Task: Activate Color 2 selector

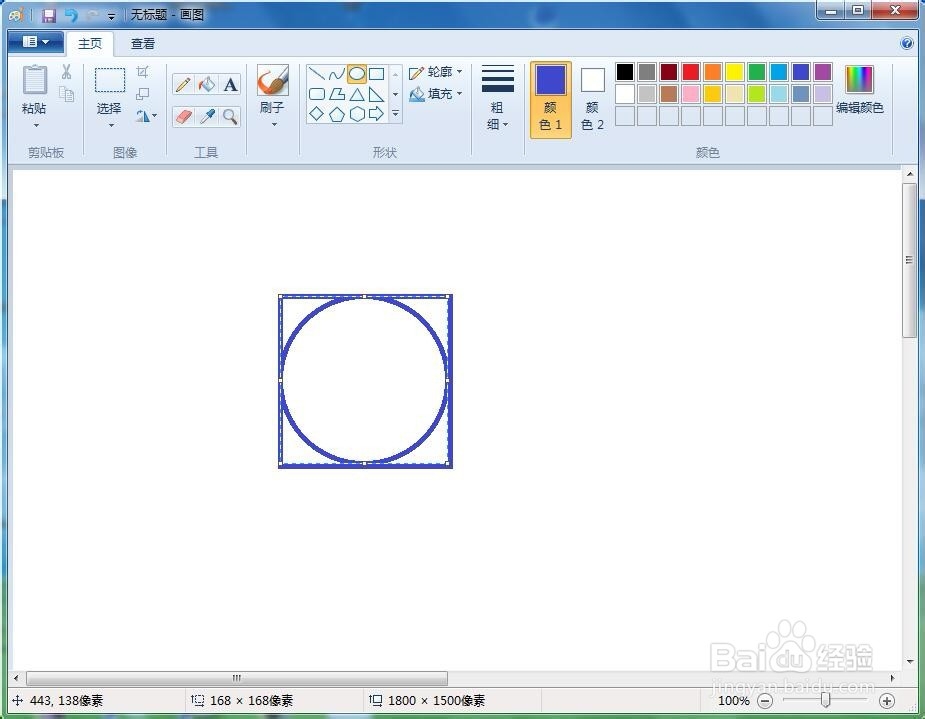Action: click(592, 100)
